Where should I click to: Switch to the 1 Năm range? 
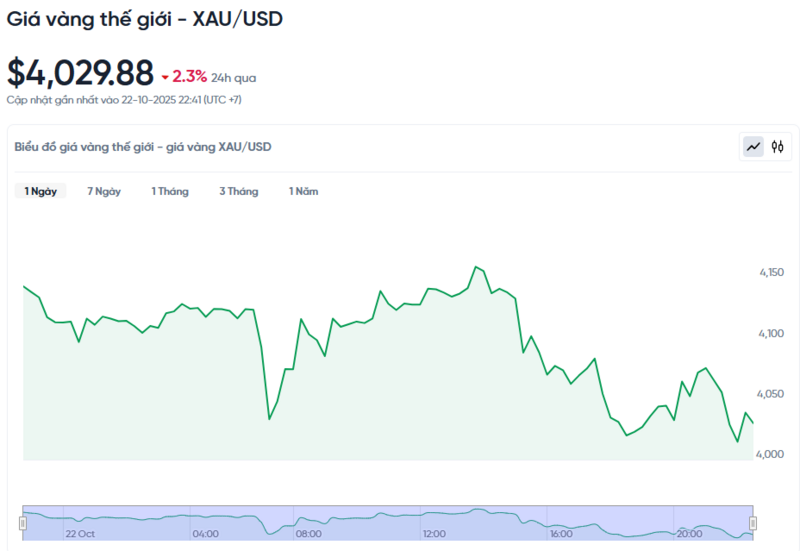pos(303,191)
